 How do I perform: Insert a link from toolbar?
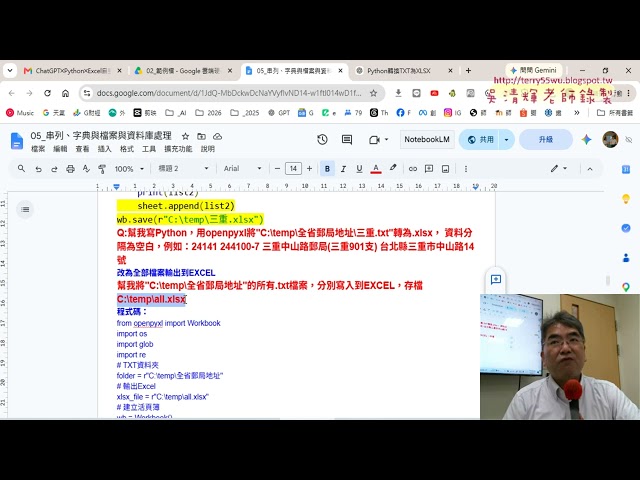413,169
